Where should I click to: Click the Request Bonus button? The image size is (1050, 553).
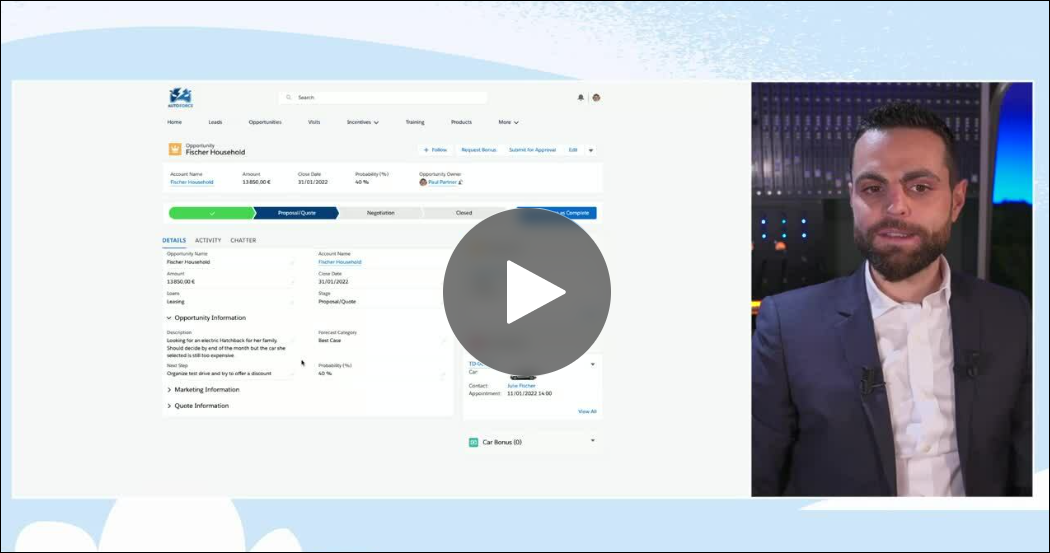[479, 150]
